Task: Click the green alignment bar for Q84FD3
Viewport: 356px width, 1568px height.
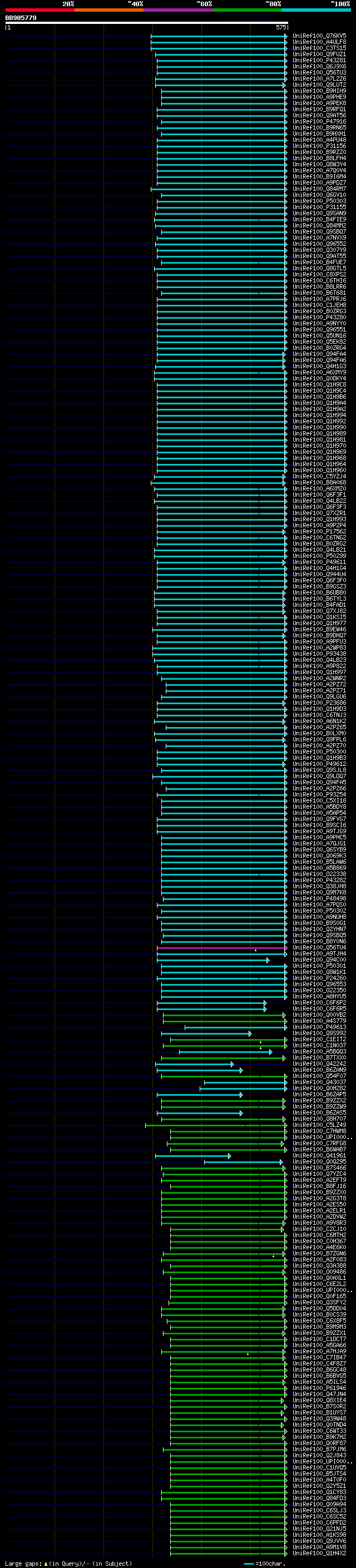Action: (x=225, y=1498)
